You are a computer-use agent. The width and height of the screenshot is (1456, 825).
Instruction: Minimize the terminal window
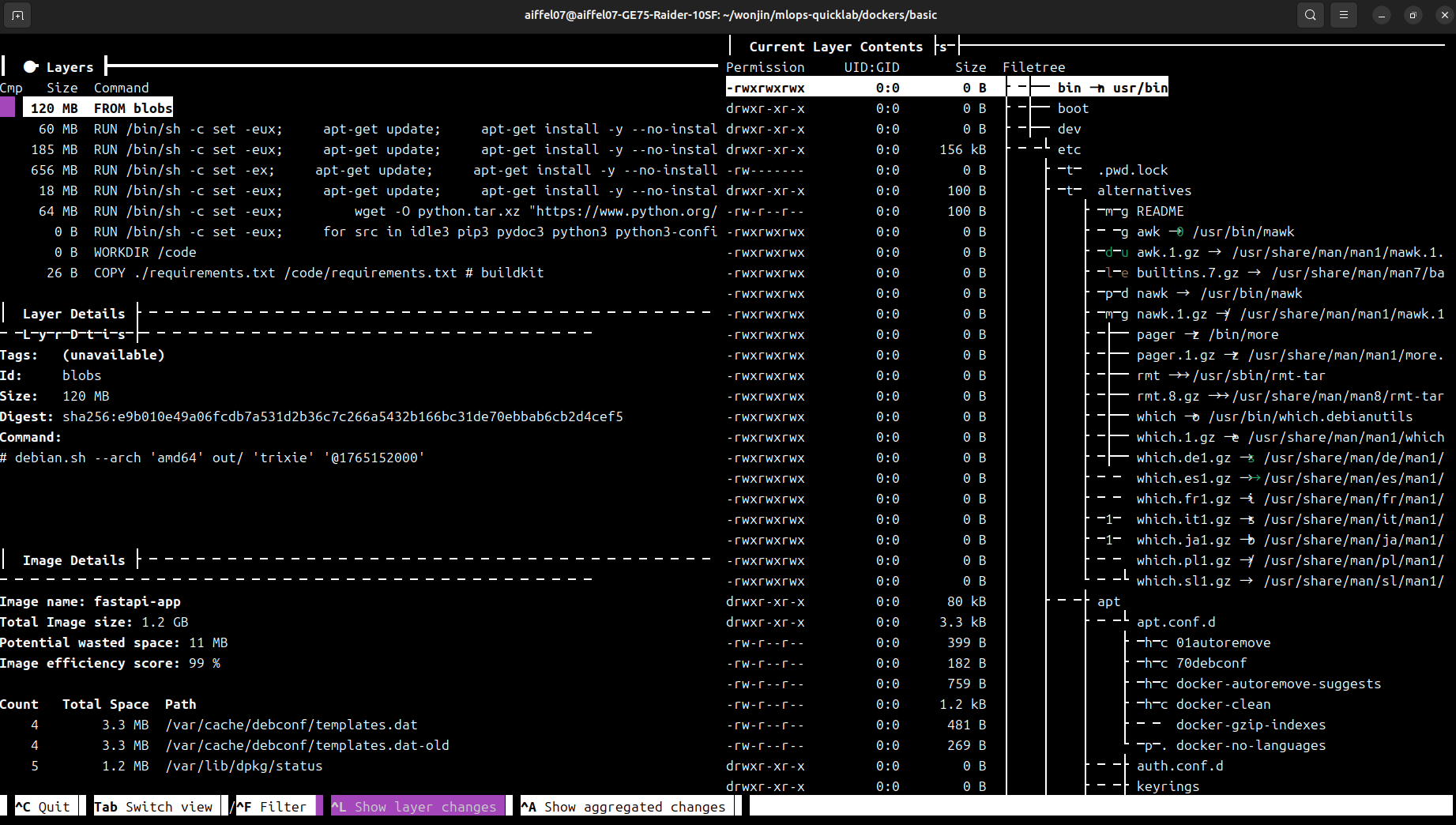pos(1382,15)
